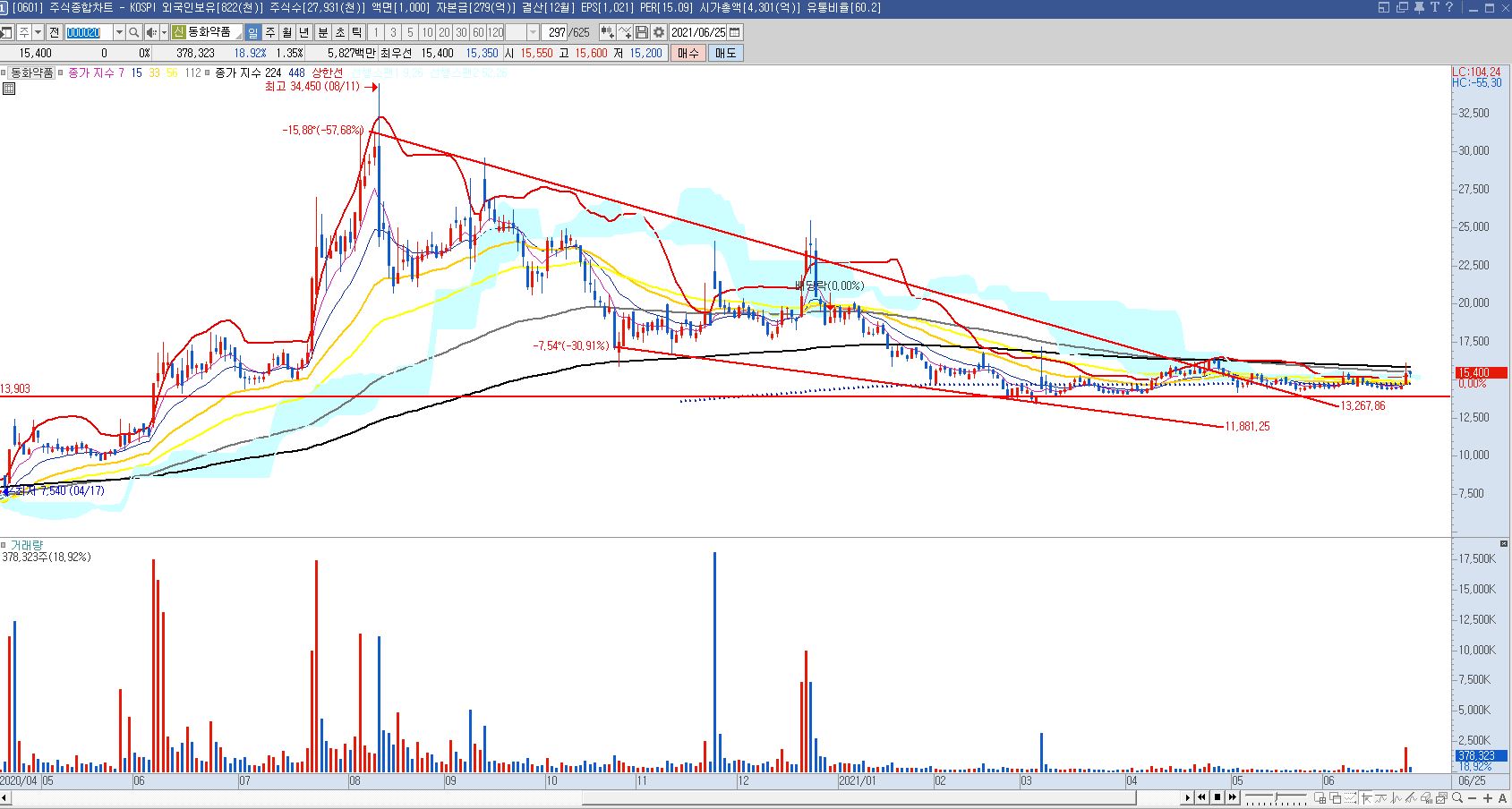Click the play button in replay controls
Screen dimensions: 1512x809
point(1188,797)
